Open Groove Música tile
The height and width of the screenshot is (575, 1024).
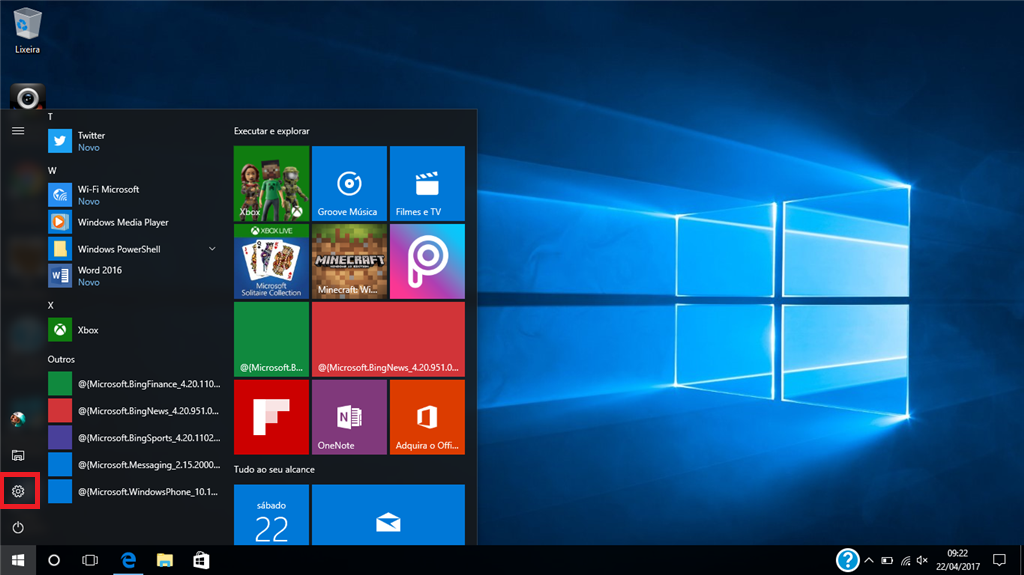(349, 184)
